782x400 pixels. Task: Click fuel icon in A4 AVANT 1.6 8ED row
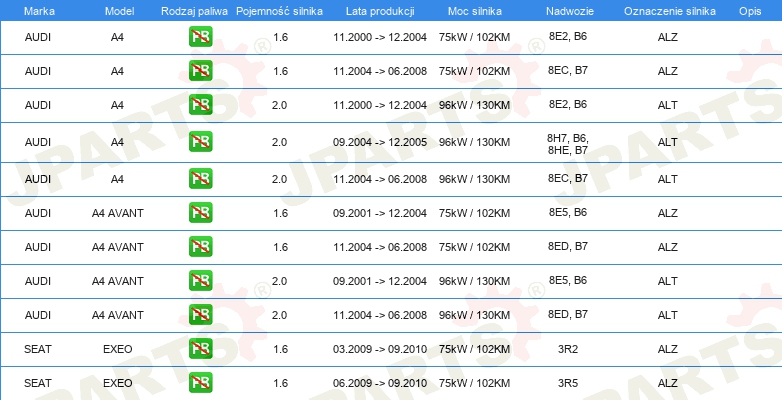[200, 246]
